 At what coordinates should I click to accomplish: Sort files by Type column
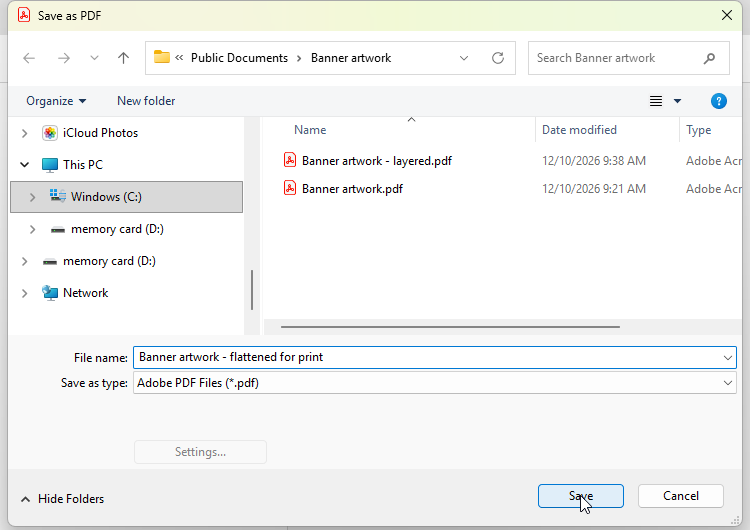(x=698, y=130)
